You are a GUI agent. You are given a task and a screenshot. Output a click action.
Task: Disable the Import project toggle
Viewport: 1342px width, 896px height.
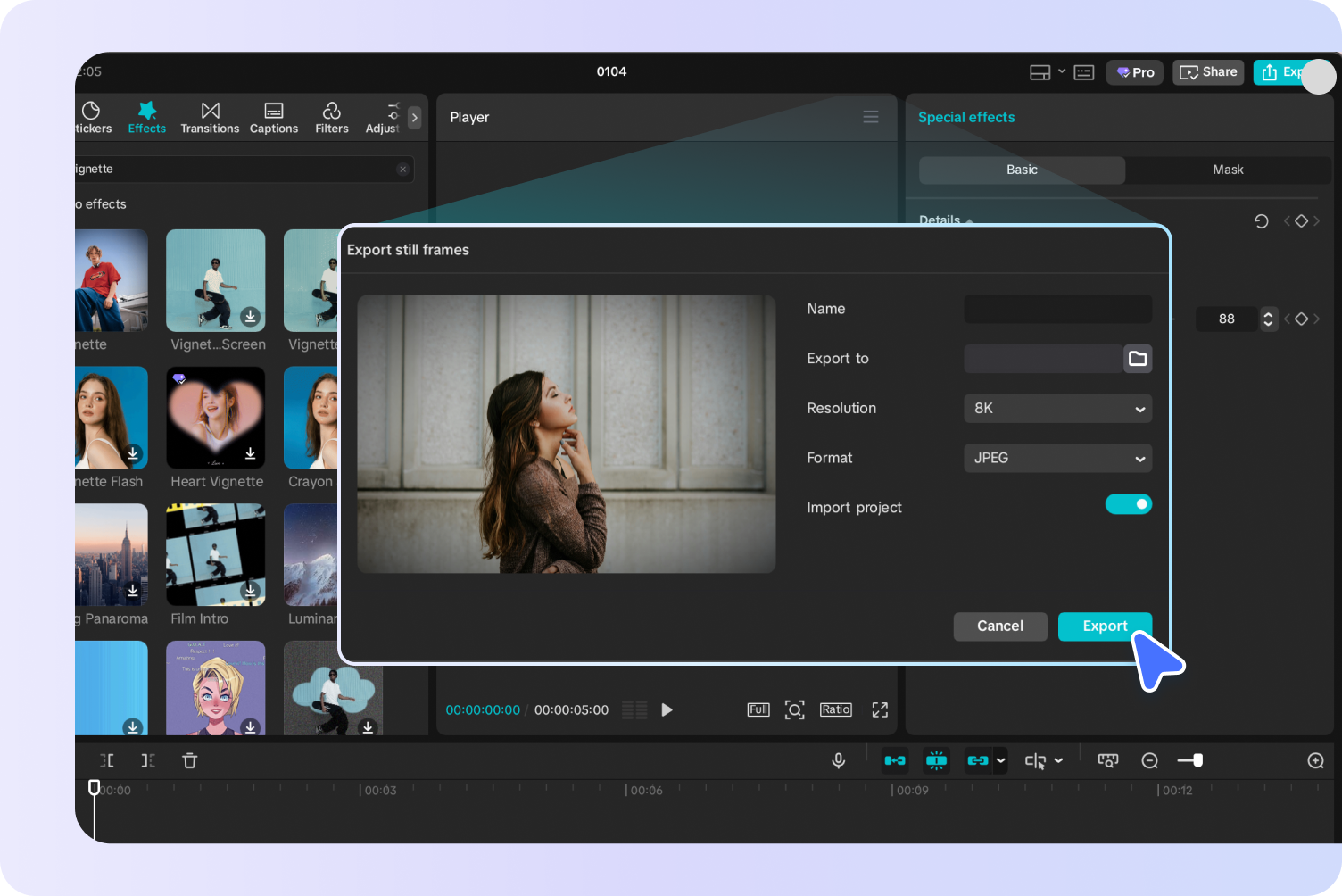click(x=1129, y=504)
